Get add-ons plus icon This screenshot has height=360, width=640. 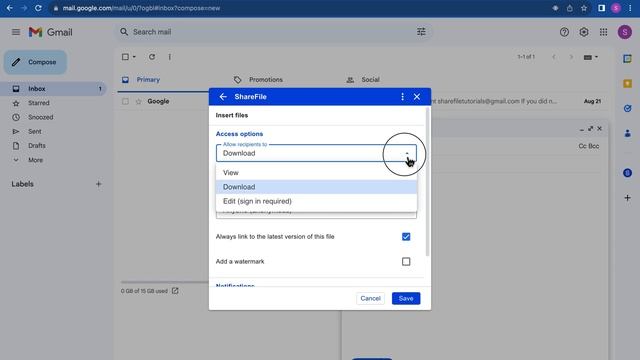point(627,198)
